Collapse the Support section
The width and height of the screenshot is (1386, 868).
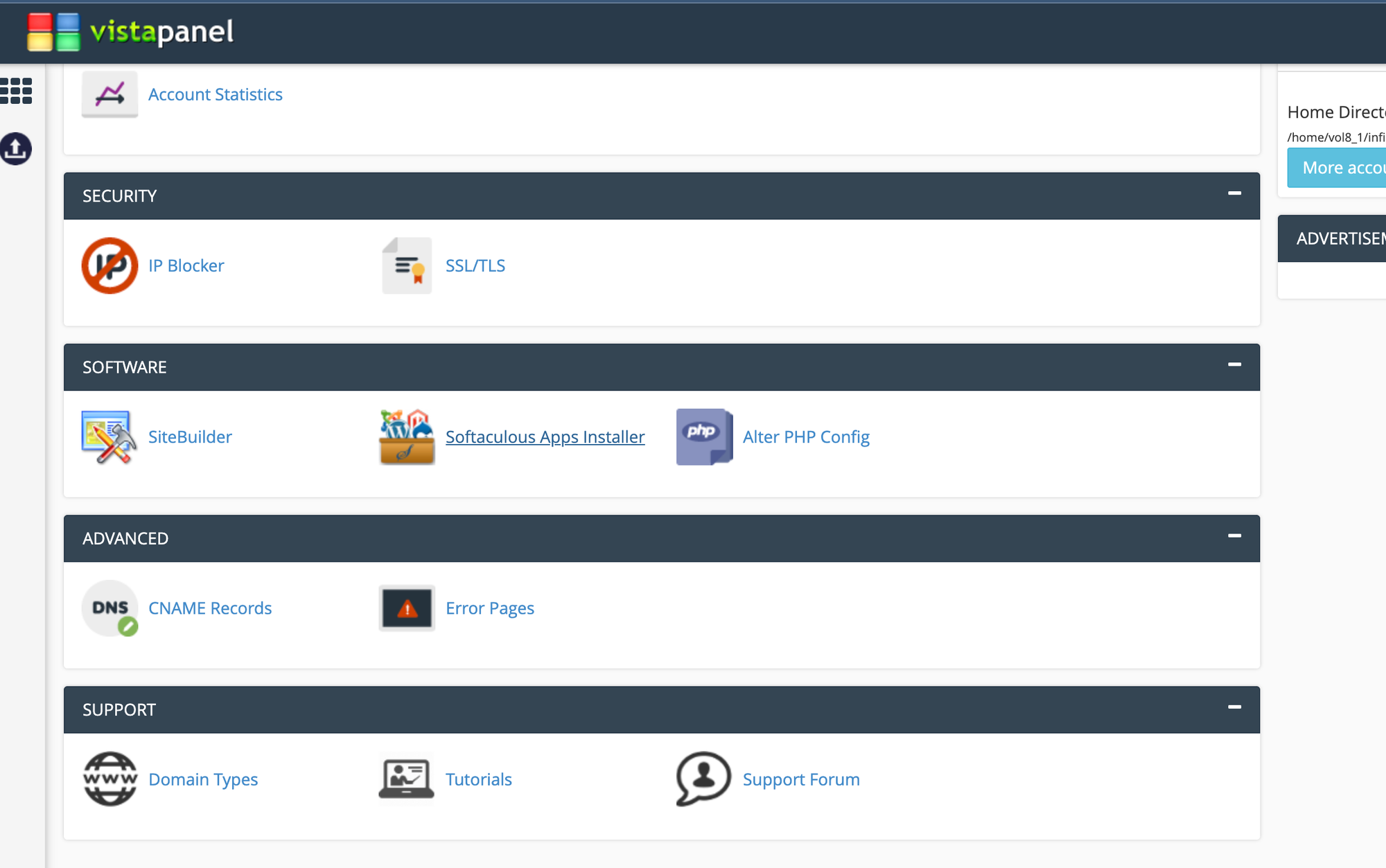pyautogui.click(x=1234, y=707)
